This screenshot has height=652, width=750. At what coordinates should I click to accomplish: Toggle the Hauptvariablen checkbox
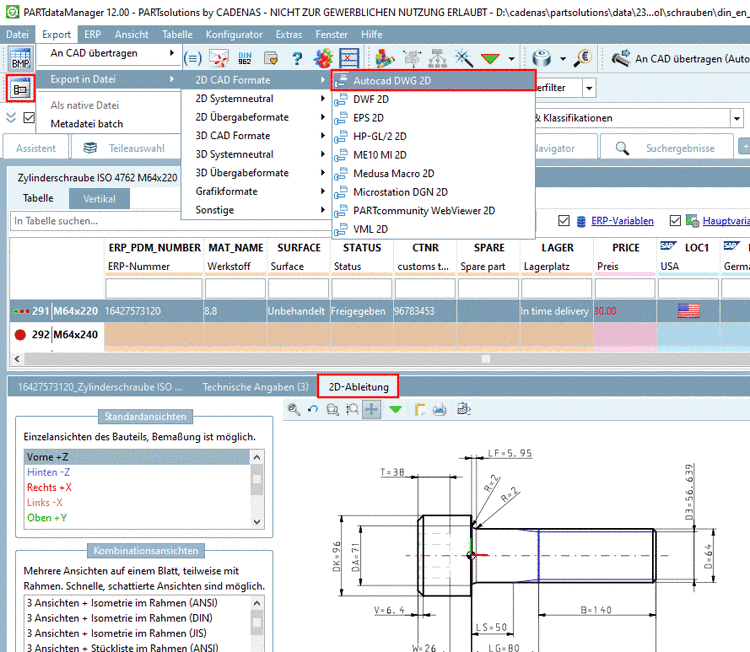coord(675,221)
